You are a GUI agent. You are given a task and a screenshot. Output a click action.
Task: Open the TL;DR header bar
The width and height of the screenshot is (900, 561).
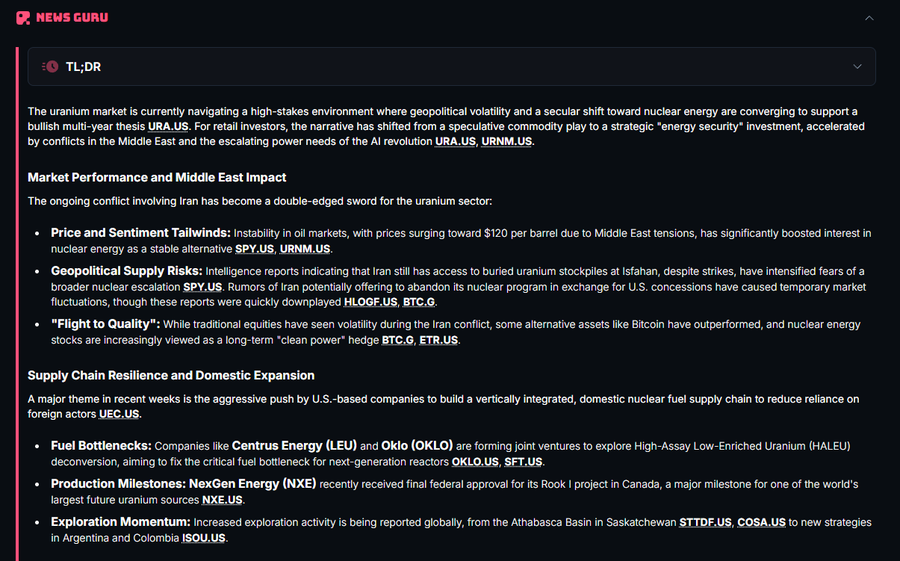[451, 67]
